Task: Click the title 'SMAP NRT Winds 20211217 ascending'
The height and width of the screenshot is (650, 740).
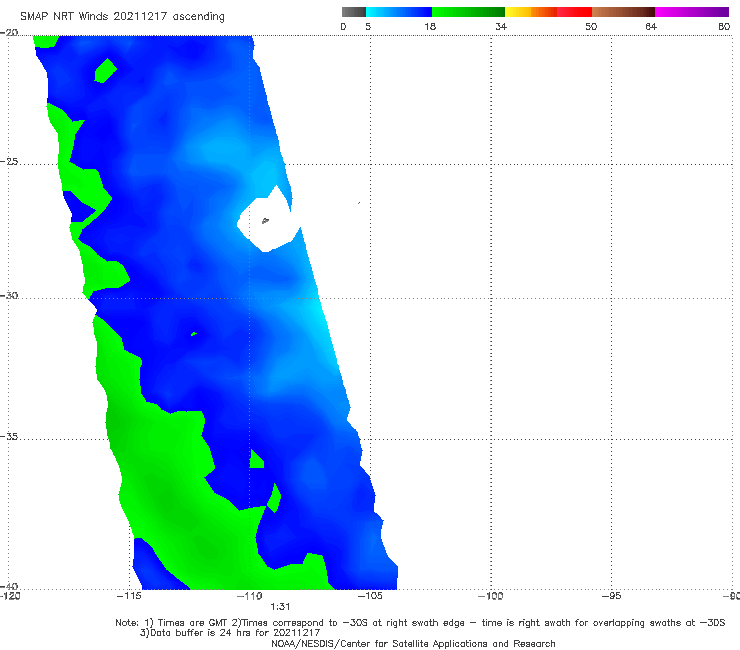Action: (x=122, y=16)
